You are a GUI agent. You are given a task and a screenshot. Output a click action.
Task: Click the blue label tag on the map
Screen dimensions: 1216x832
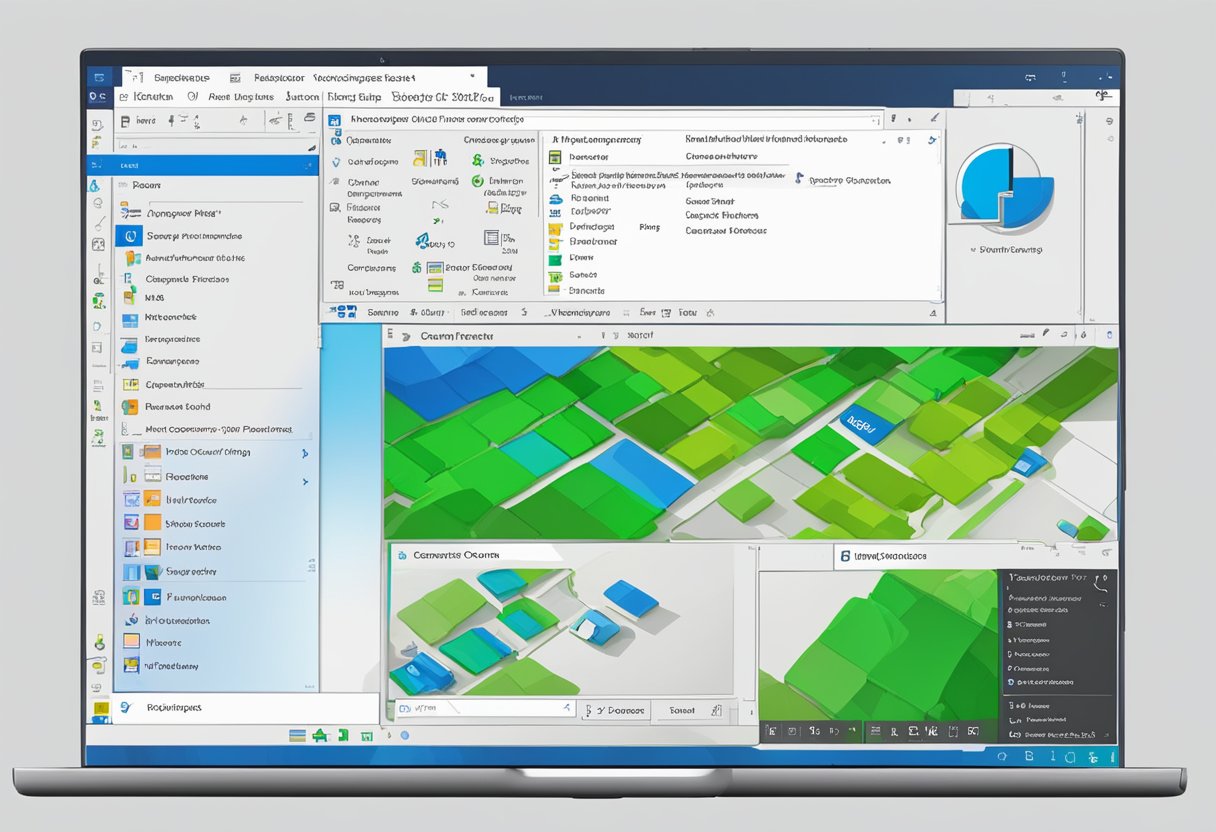pos(866,422)
